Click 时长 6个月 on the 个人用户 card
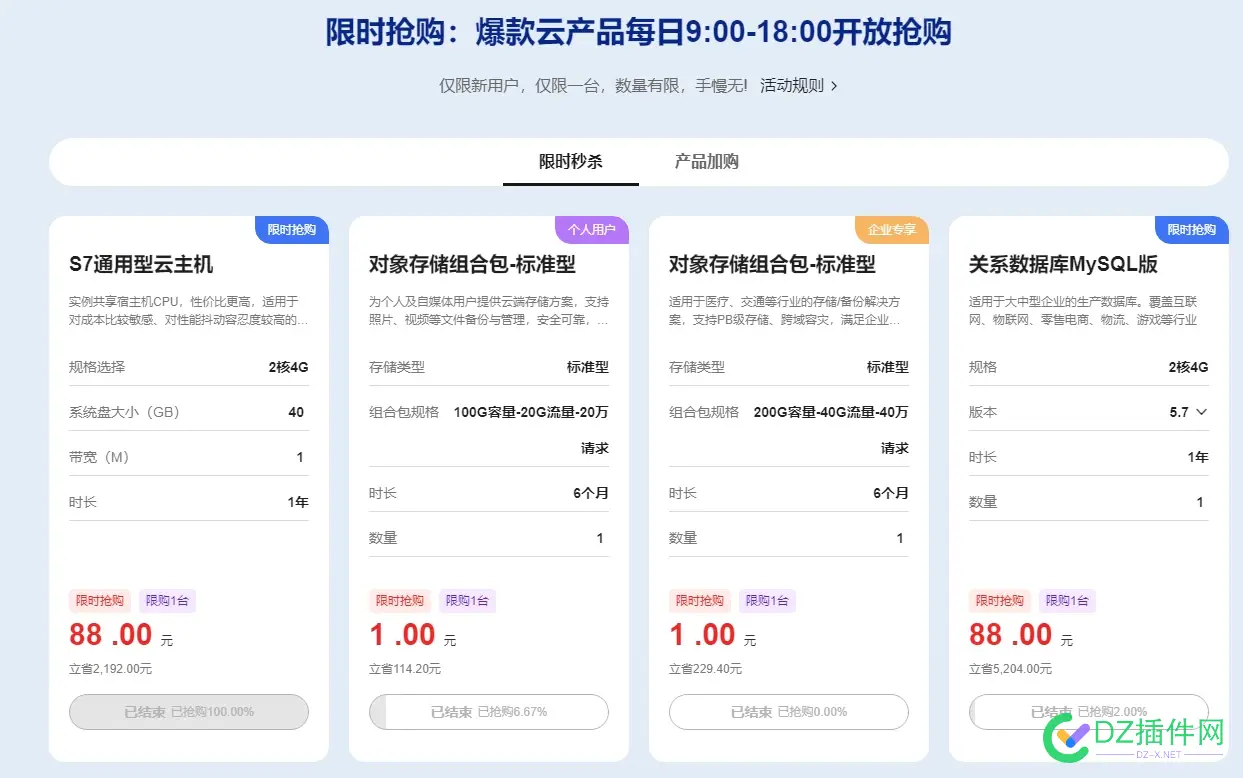The height and width of the screenshot is (778, 1243). click(591, 493)
